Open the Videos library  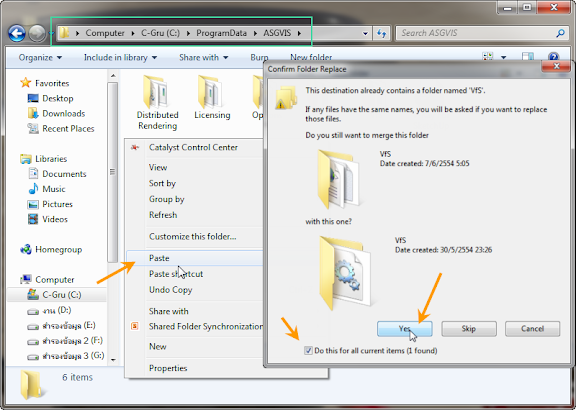[x=54, y=219]
